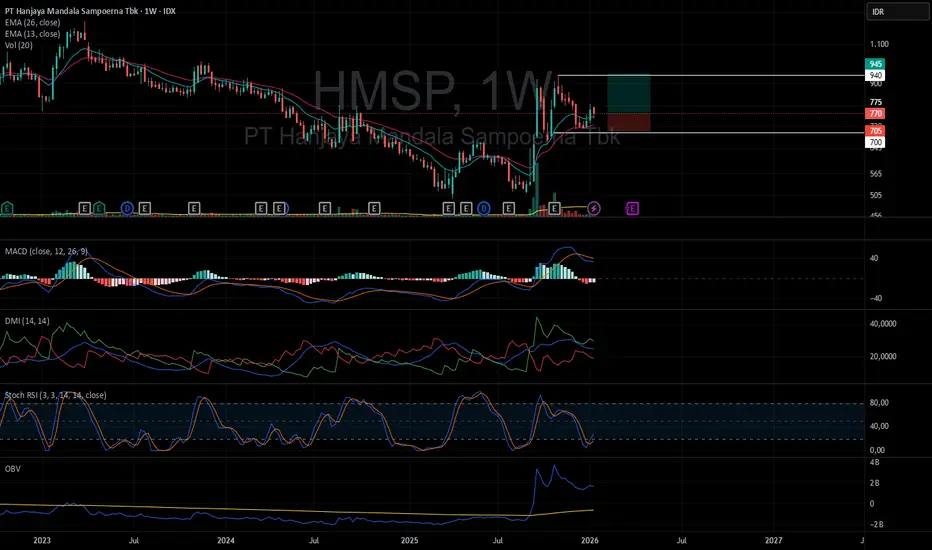Click the white 700 price label
The height and width of the screenshot is (550, 932).
click(x=875, y=142)
